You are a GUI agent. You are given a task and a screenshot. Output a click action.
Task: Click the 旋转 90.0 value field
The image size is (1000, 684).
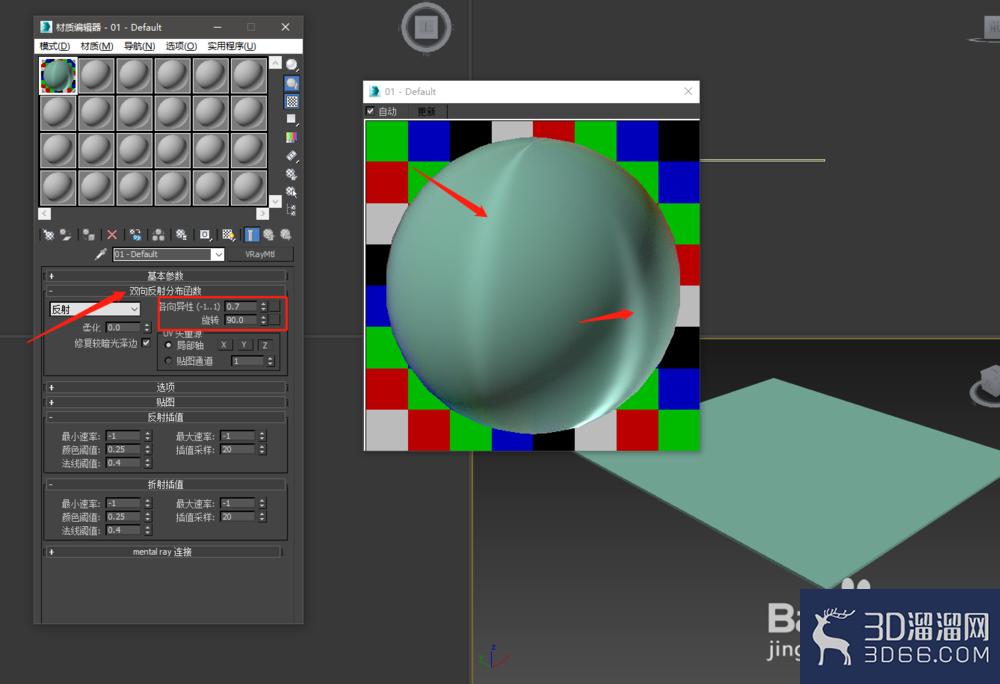coord(242,320)
